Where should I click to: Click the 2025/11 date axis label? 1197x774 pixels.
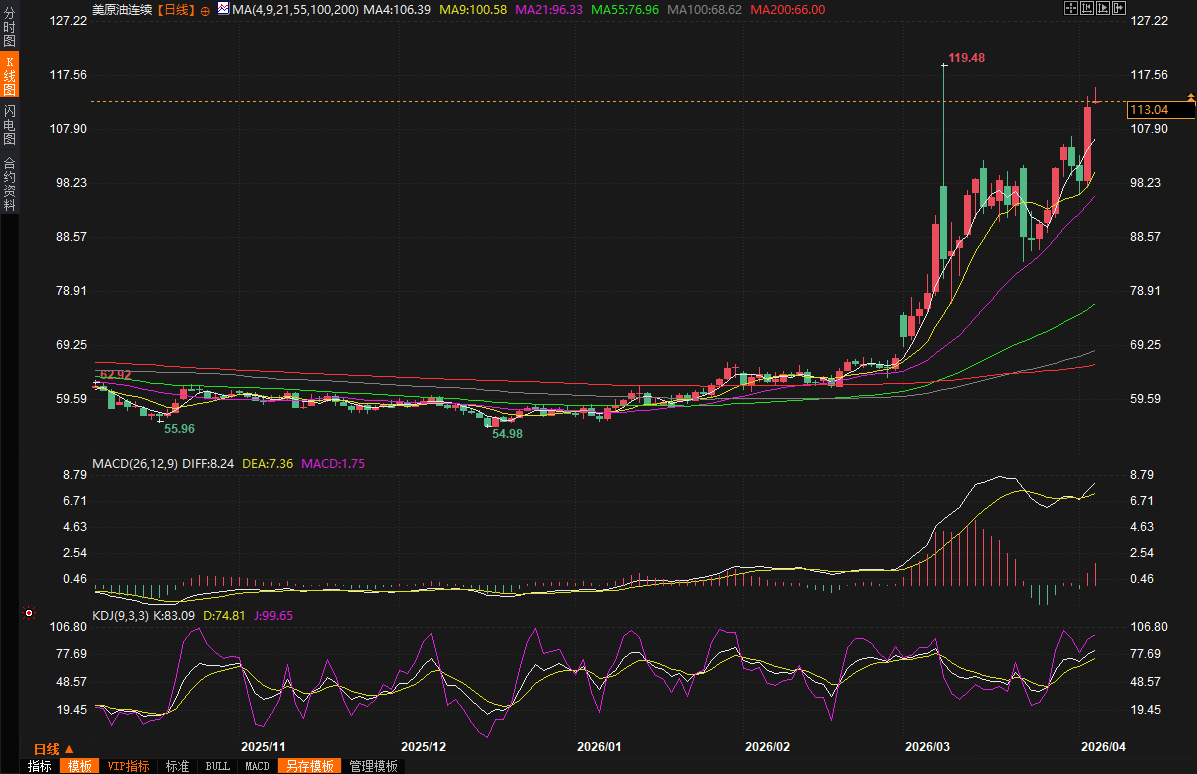pyautogui.click(x=263, y=747)
